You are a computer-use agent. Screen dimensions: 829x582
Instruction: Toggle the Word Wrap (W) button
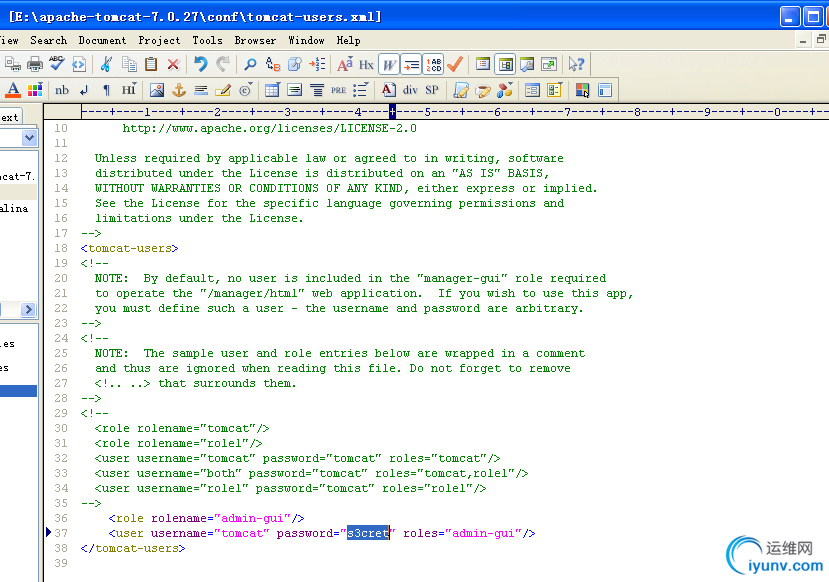[389, 64]
